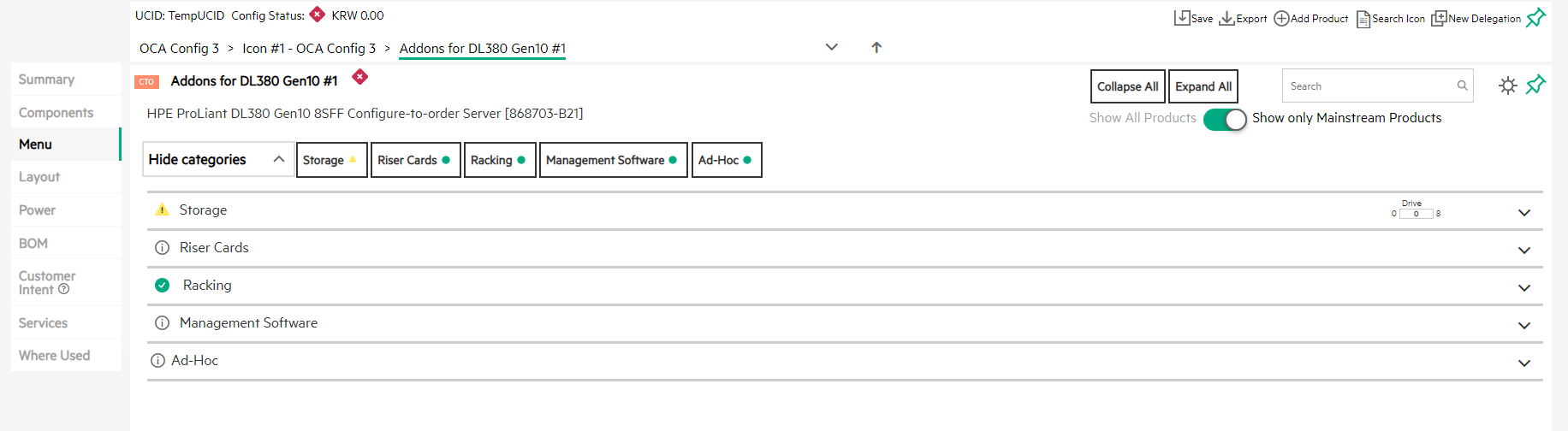Click Show All Products label
1568x431 pixels.
(1143, 118)
